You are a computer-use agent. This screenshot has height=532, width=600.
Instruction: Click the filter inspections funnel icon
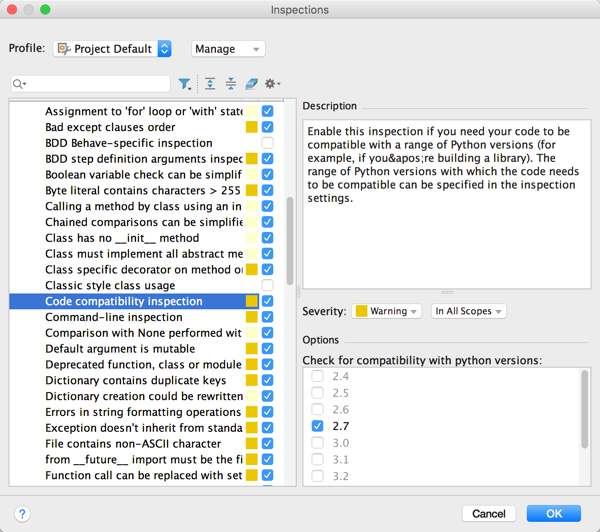[185, 84]
